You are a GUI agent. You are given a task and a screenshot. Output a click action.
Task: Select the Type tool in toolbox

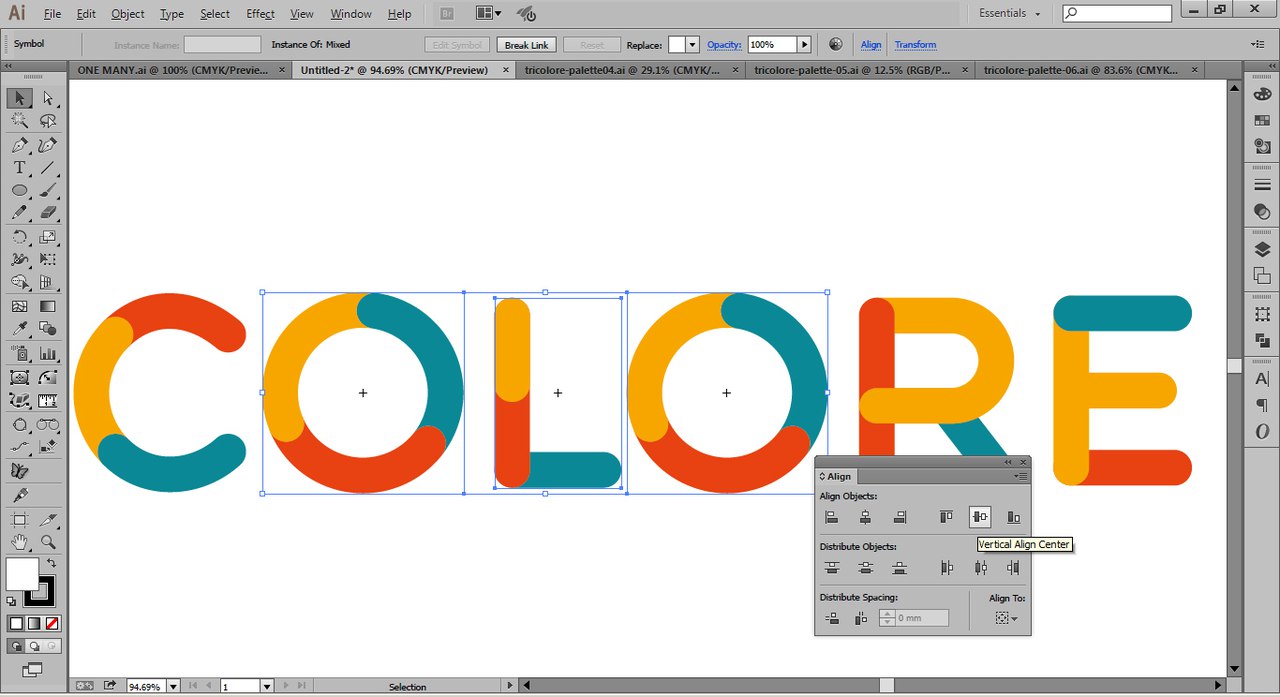pos(19,168)
